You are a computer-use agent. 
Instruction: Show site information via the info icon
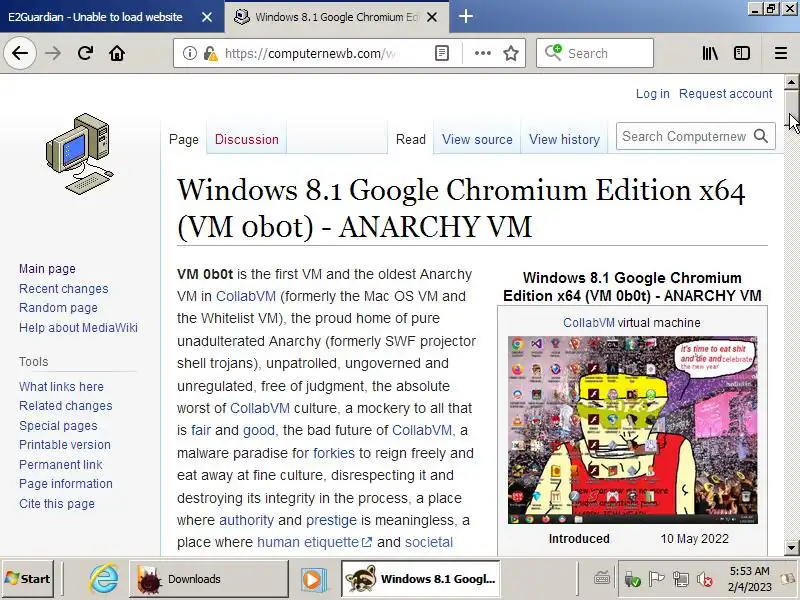click(189, 53)
